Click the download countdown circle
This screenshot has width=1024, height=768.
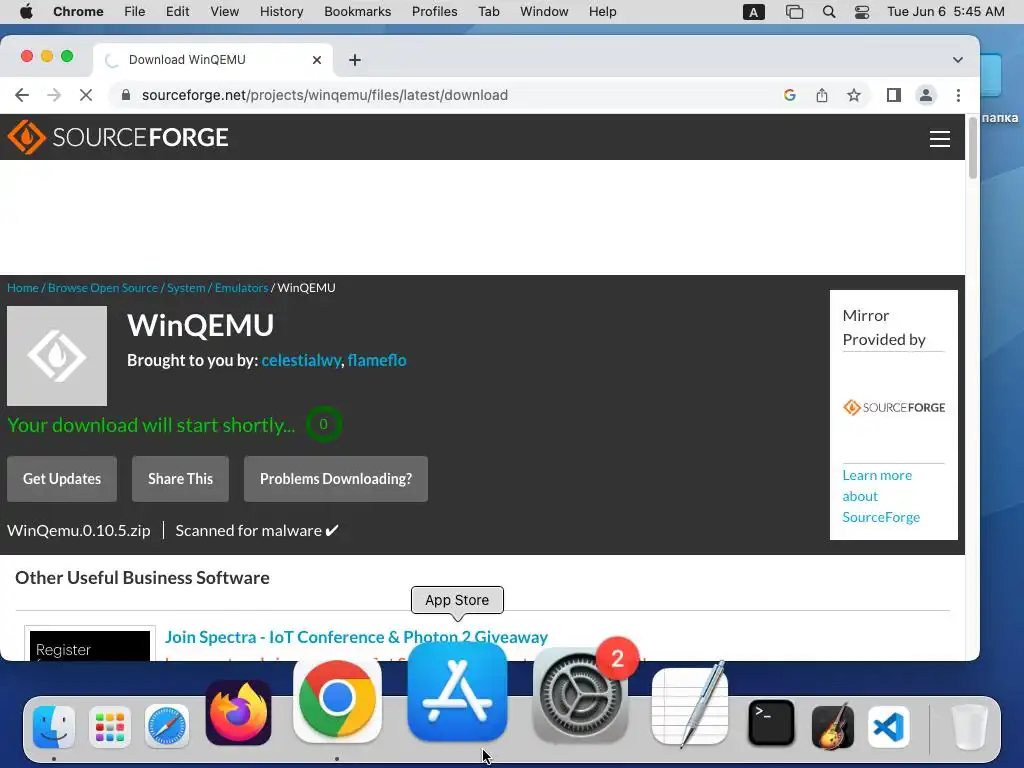coord(323,424)
